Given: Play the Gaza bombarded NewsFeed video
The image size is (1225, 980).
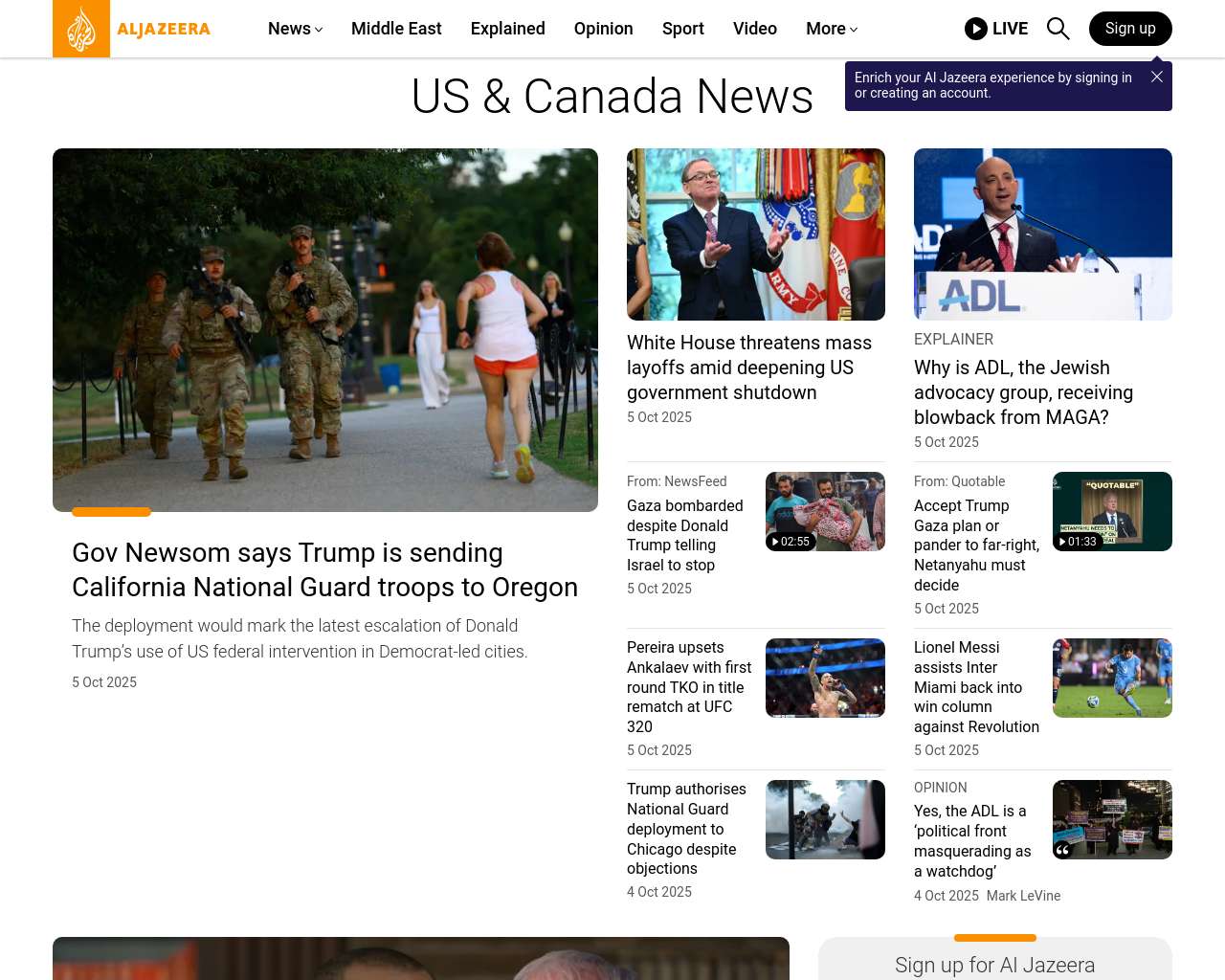Looking at the screenshot, I should (x=824, y=511).
